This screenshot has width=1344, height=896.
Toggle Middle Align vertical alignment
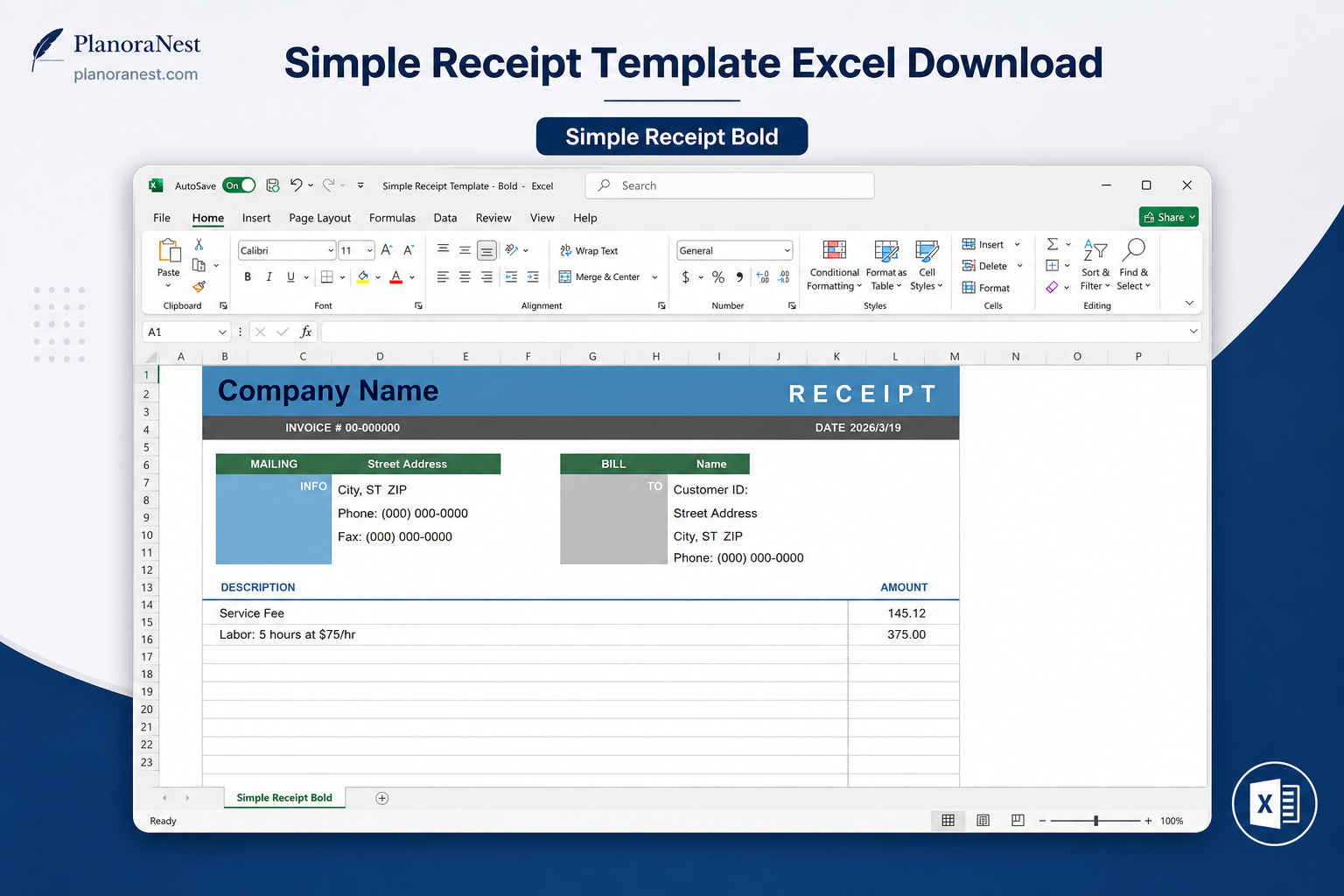[465, 250]
